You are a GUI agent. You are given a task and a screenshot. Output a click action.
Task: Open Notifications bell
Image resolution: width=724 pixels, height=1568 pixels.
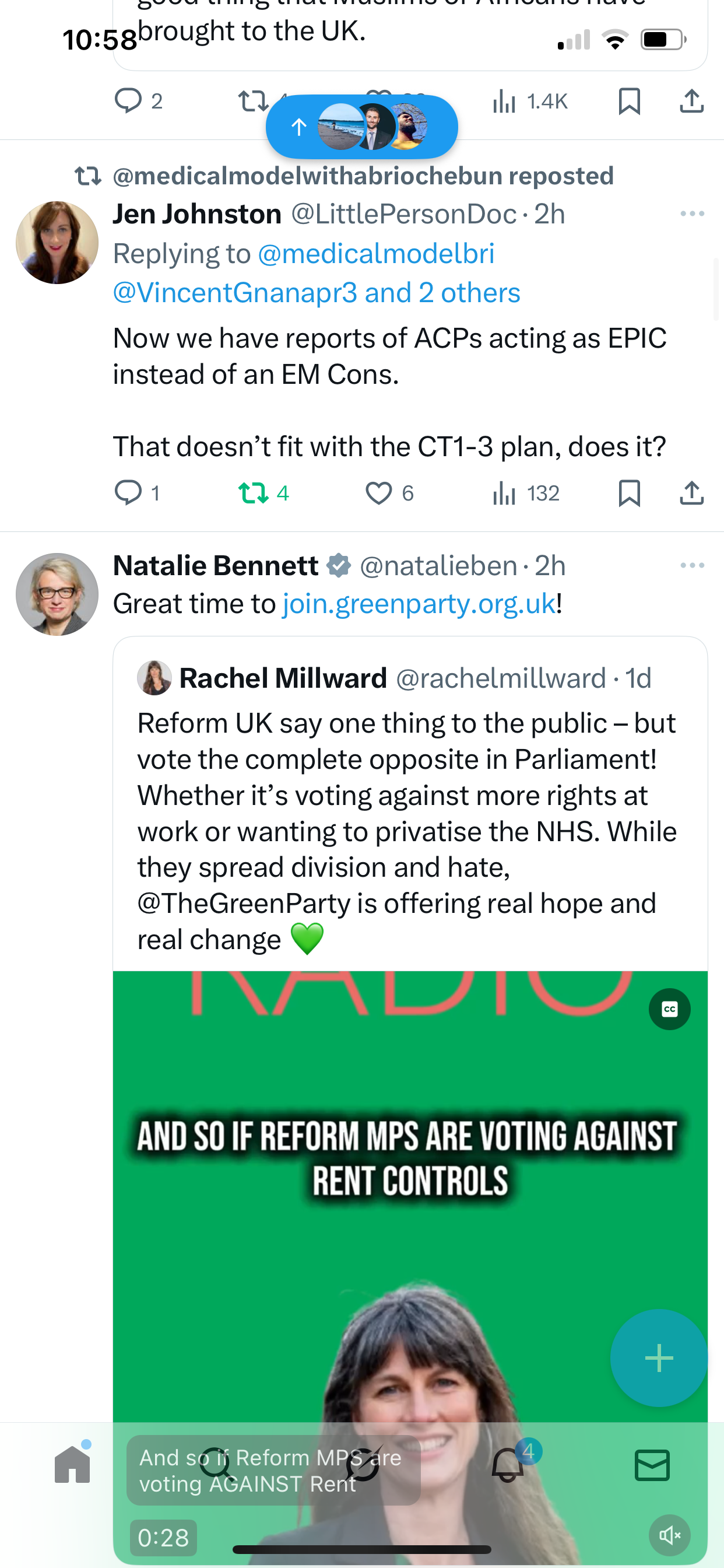508,1465
